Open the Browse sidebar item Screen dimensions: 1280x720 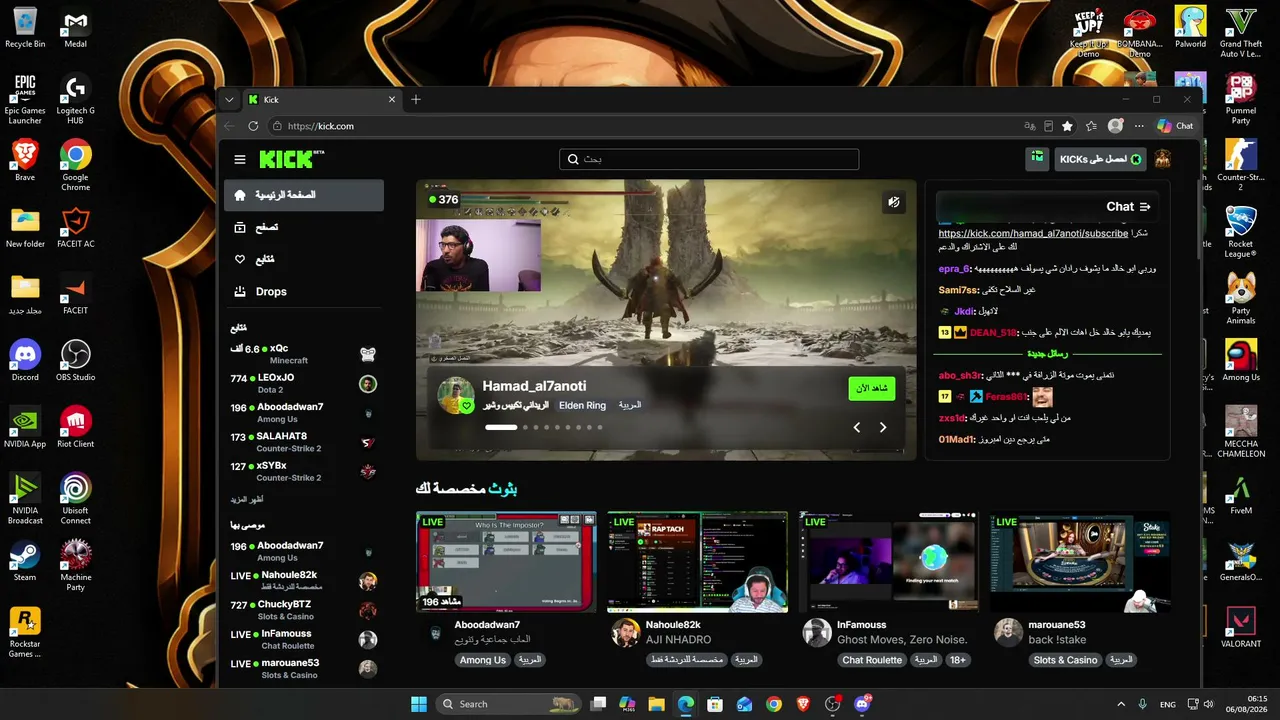pos(304,227)
